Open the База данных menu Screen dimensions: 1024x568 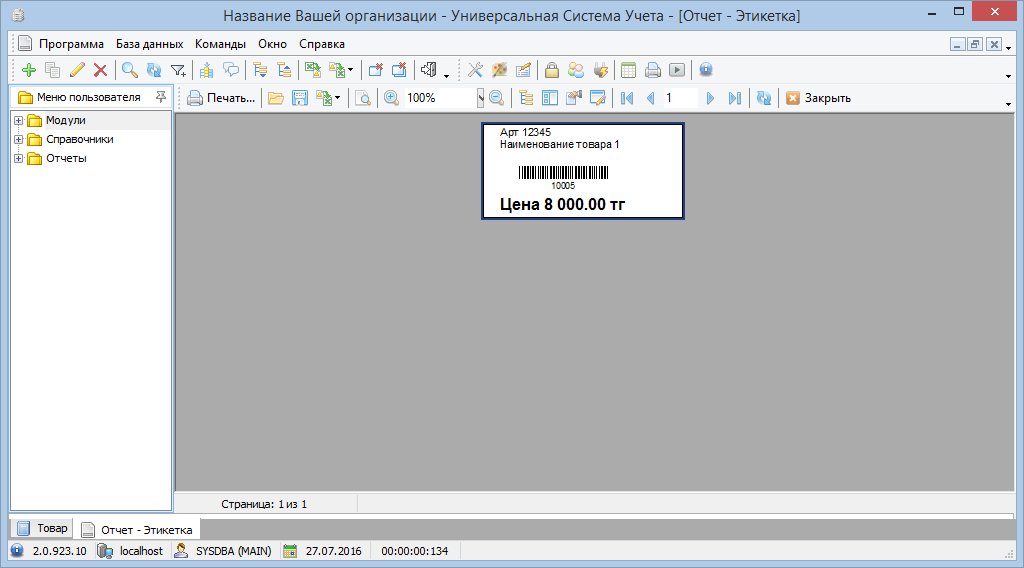(149, 44)
